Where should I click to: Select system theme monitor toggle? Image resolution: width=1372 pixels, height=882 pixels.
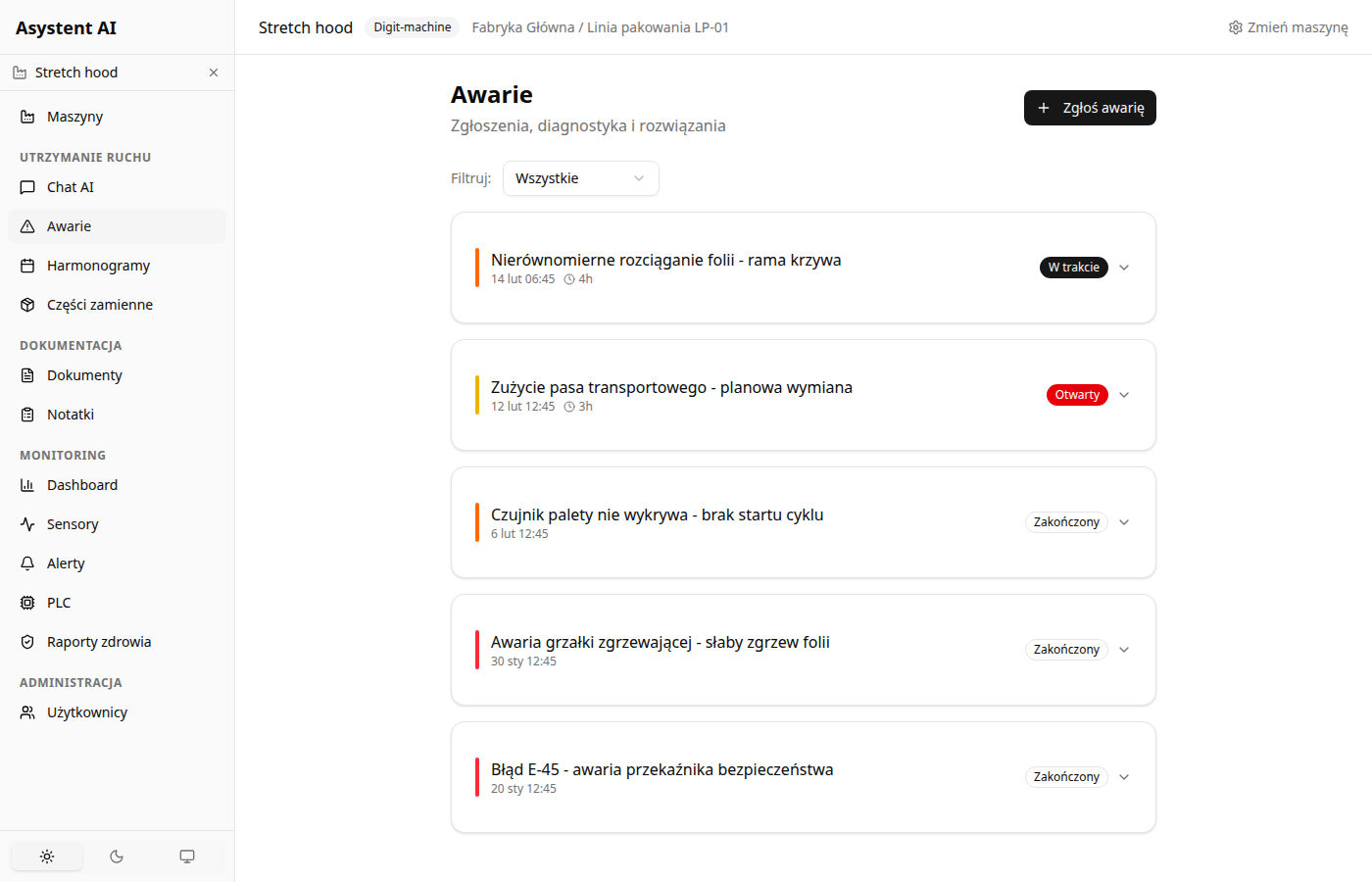[187, 857]
